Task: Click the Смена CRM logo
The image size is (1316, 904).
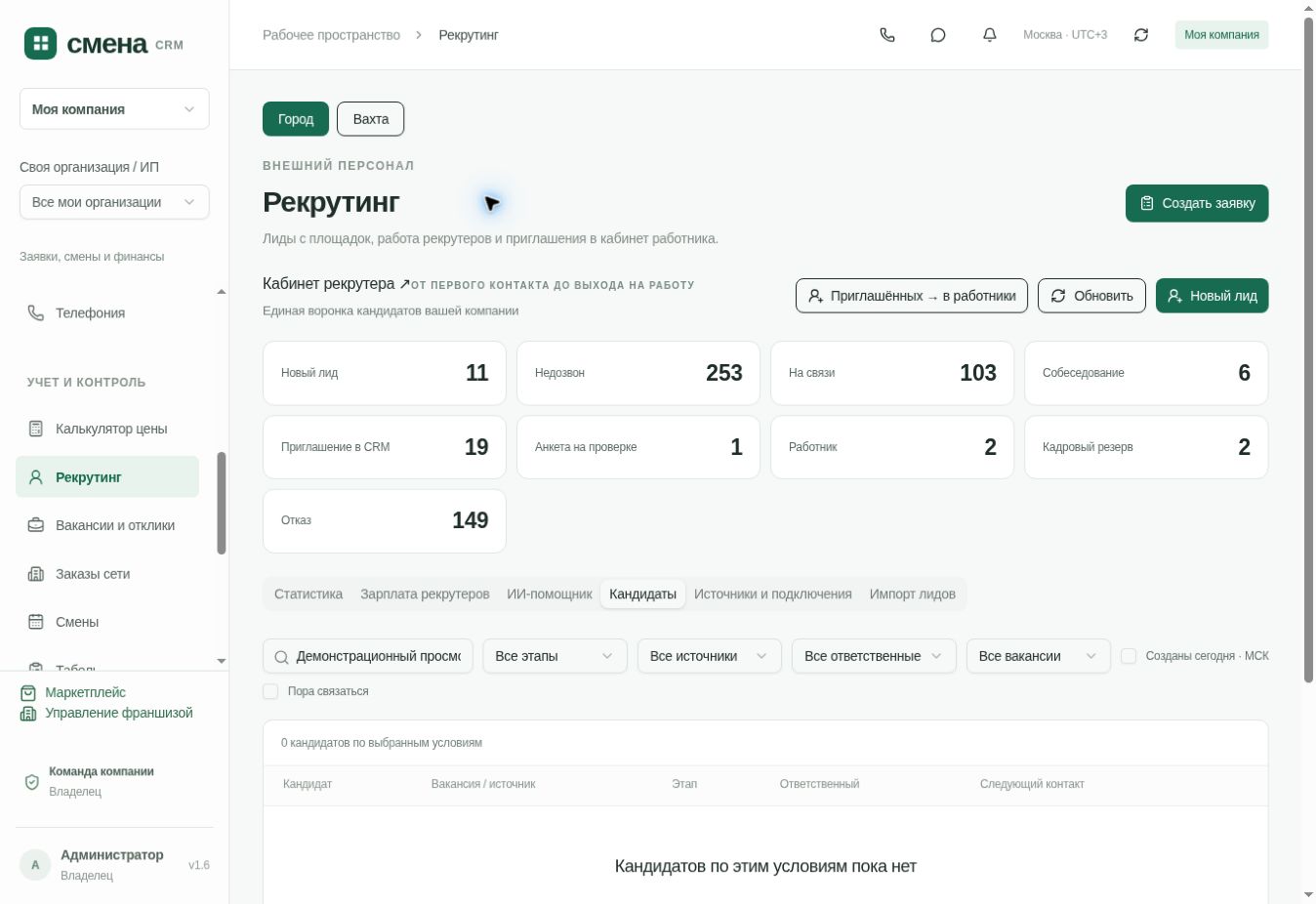Action: pyautogui.click(x=103, y=43)
